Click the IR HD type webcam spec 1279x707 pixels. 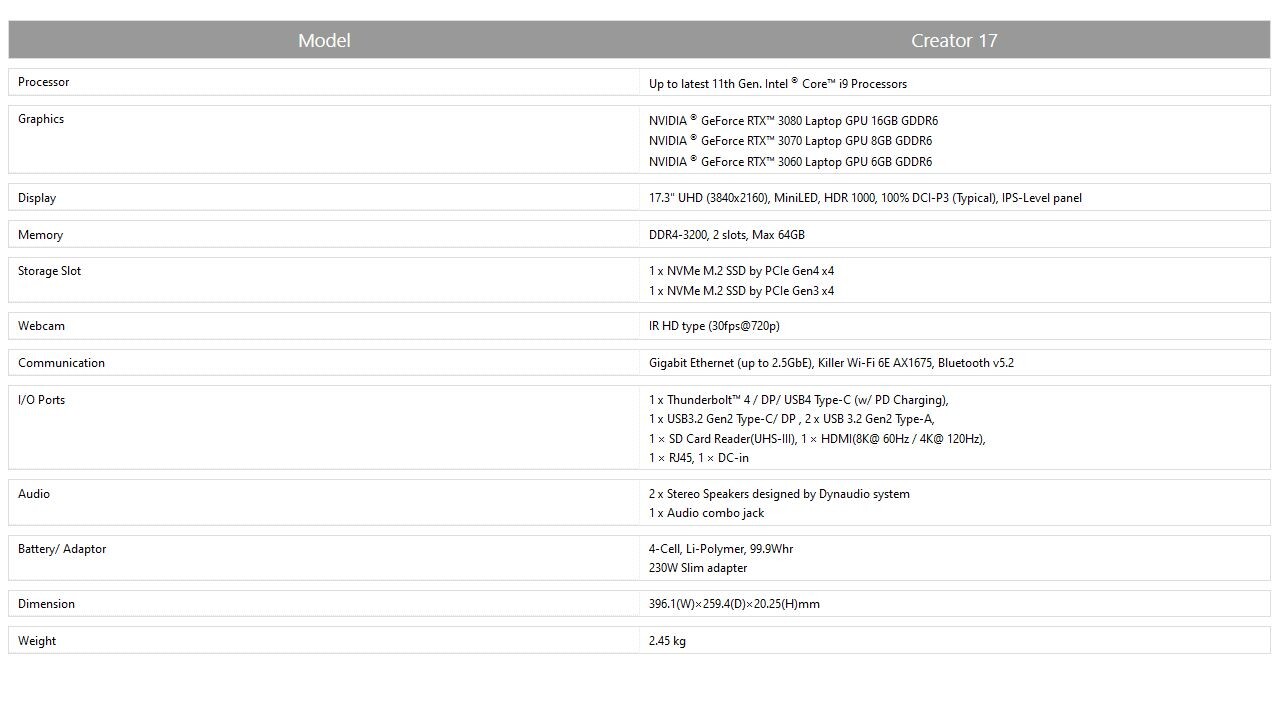[x=714, y=326]
